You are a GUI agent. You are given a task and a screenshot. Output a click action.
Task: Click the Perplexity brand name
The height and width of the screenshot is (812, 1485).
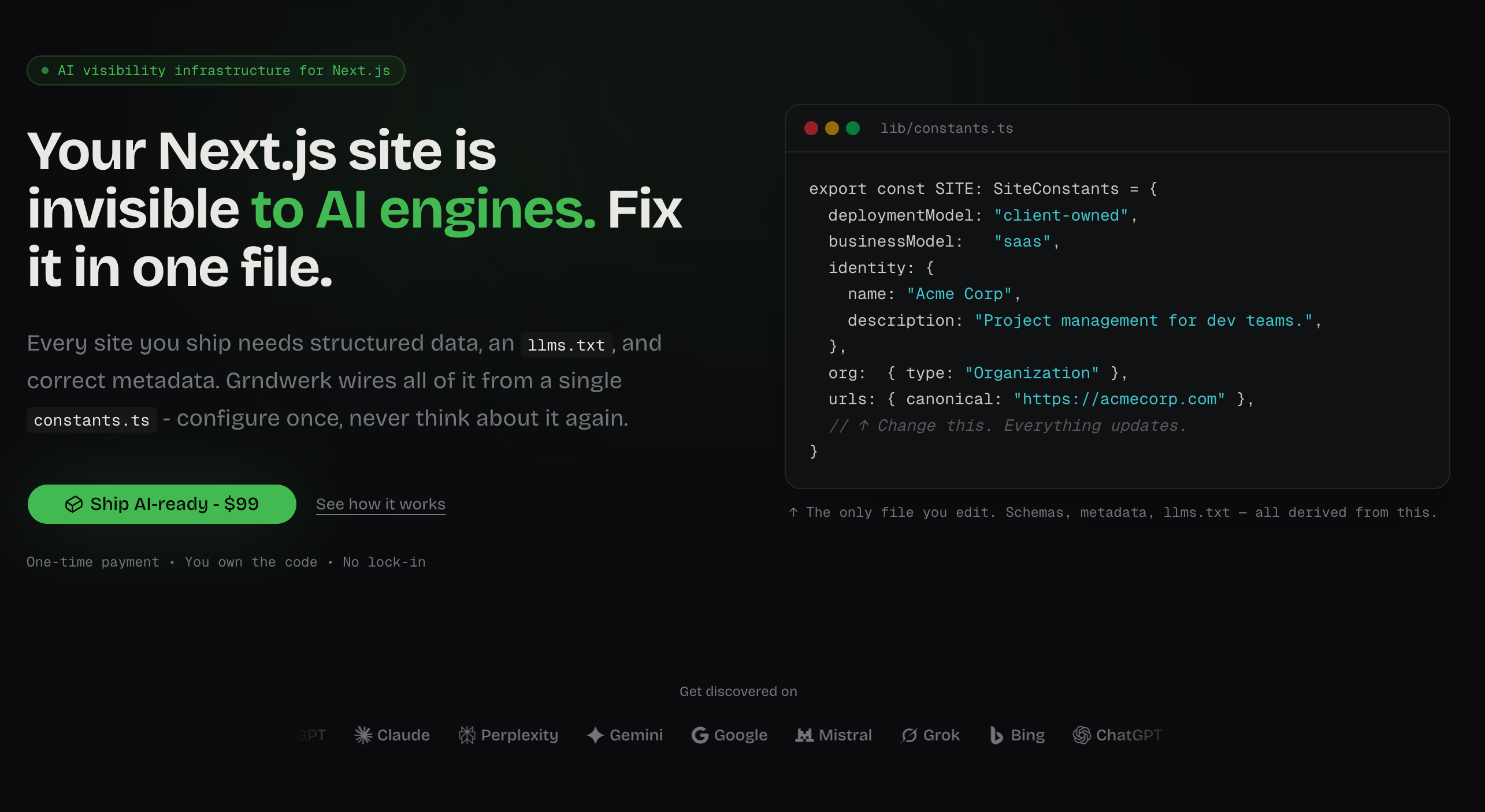point(519,735)
